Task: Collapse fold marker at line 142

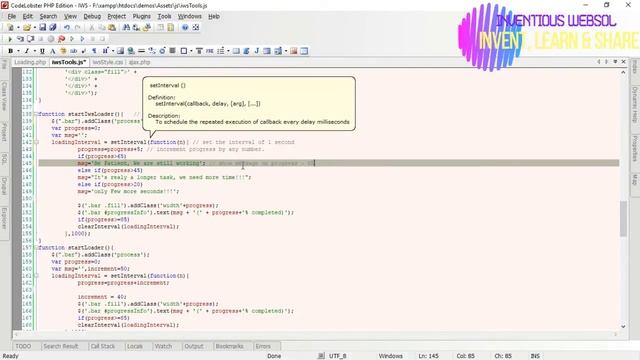Action: pyautogui.click(x=36, y=142)
